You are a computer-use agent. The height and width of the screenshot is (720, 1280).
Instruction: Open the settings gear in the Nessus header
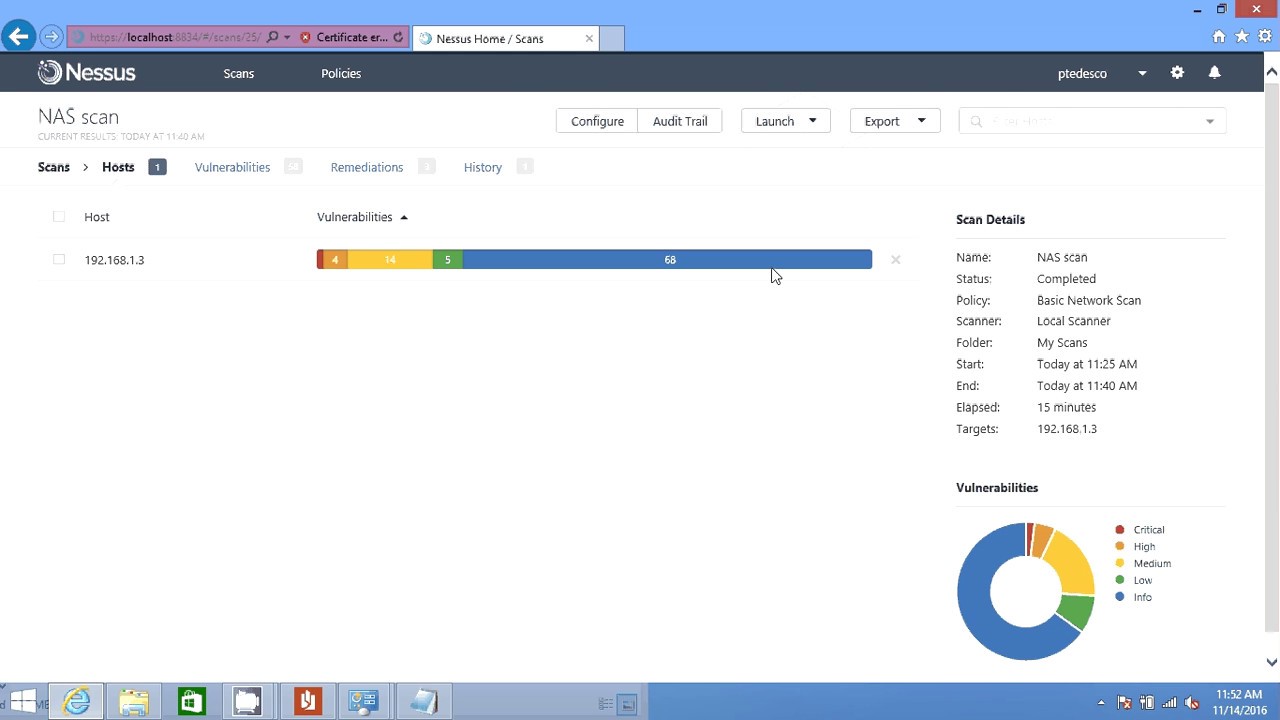[x=1177, y=73]
